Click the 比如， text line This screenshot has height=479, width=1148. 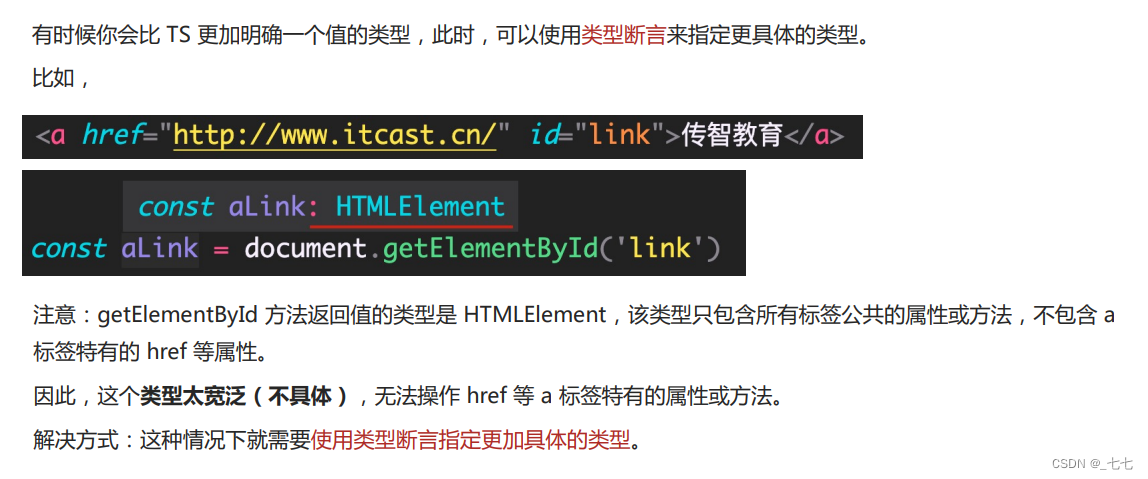tap(62, 78)
